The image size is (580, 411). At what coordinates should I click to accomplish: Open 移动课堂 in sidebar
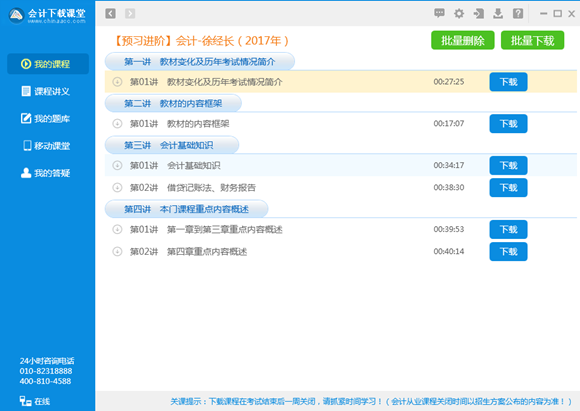click(x=48, y=146)
